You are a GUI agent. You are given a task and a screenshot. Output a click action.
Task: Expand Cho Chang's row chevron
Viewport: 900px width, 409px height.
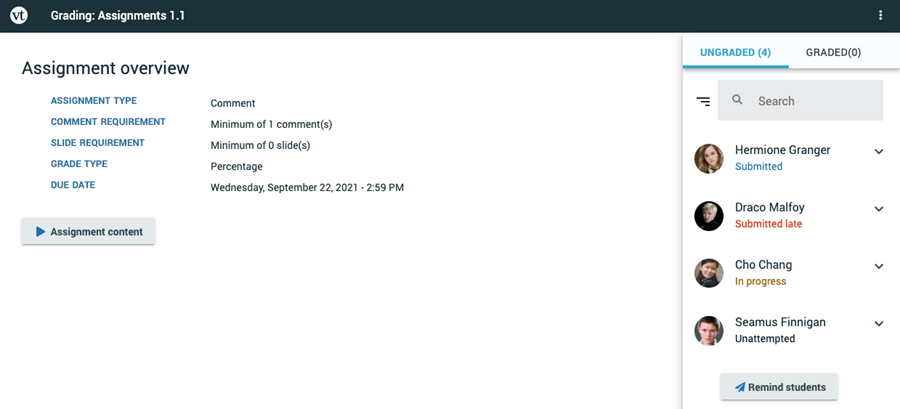click(x=879, y=267)
